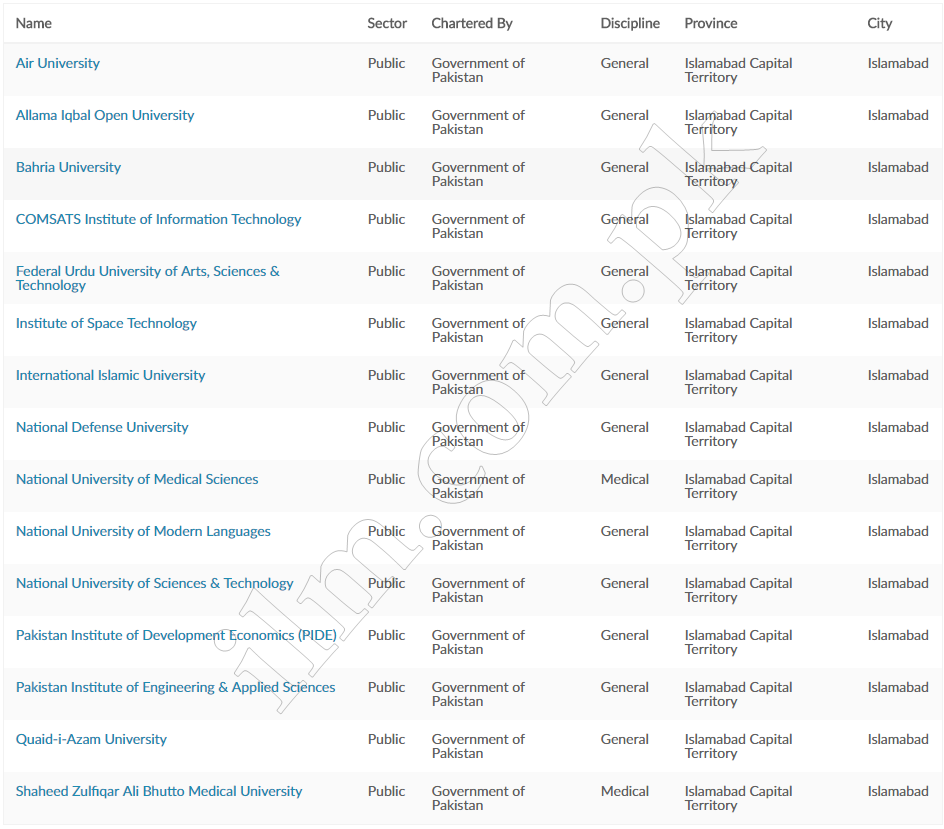Click the Sector column header
Image resolution: width=944 pixels, height=829 pixels.
click(387, 23)
